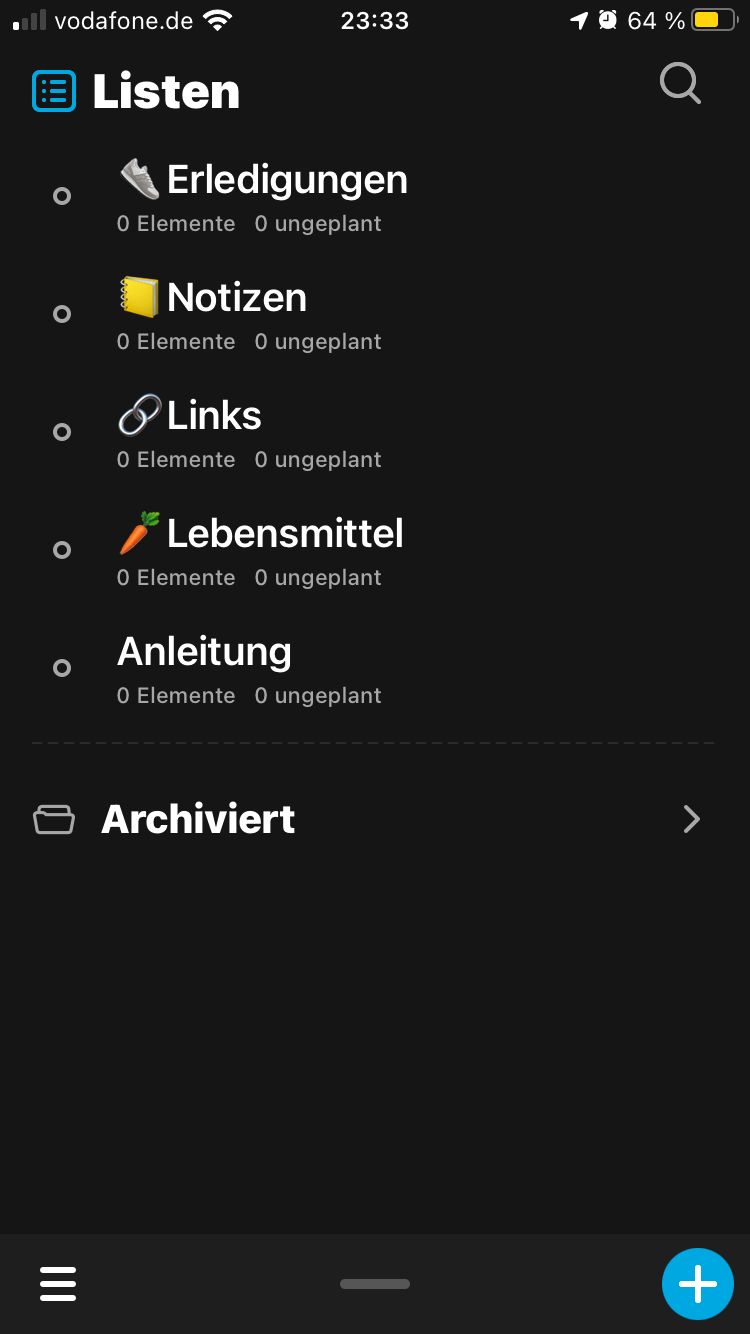This screenshot has width=750, height=1334.
Task: Tap the sneaker emoji beside Erledigungen
Action: 140,179
